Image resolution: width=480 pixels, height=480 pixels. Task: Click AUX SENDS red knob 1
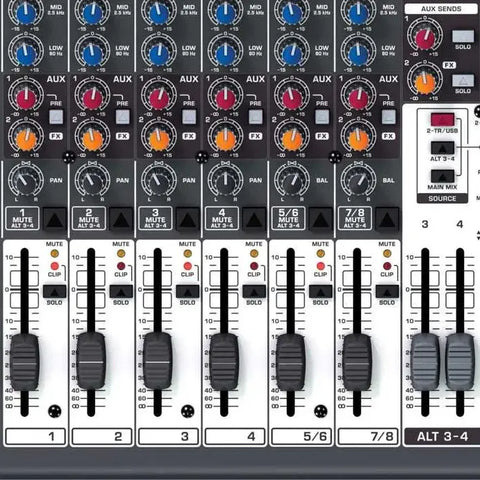tap(425, 38)
